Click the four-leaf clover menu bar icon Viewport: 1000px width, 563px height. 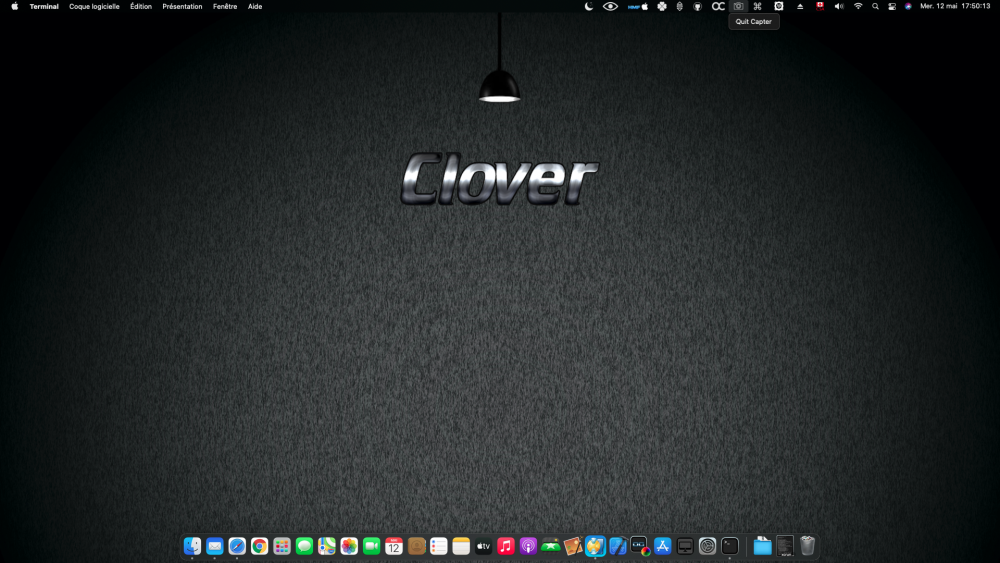[662, 6]
